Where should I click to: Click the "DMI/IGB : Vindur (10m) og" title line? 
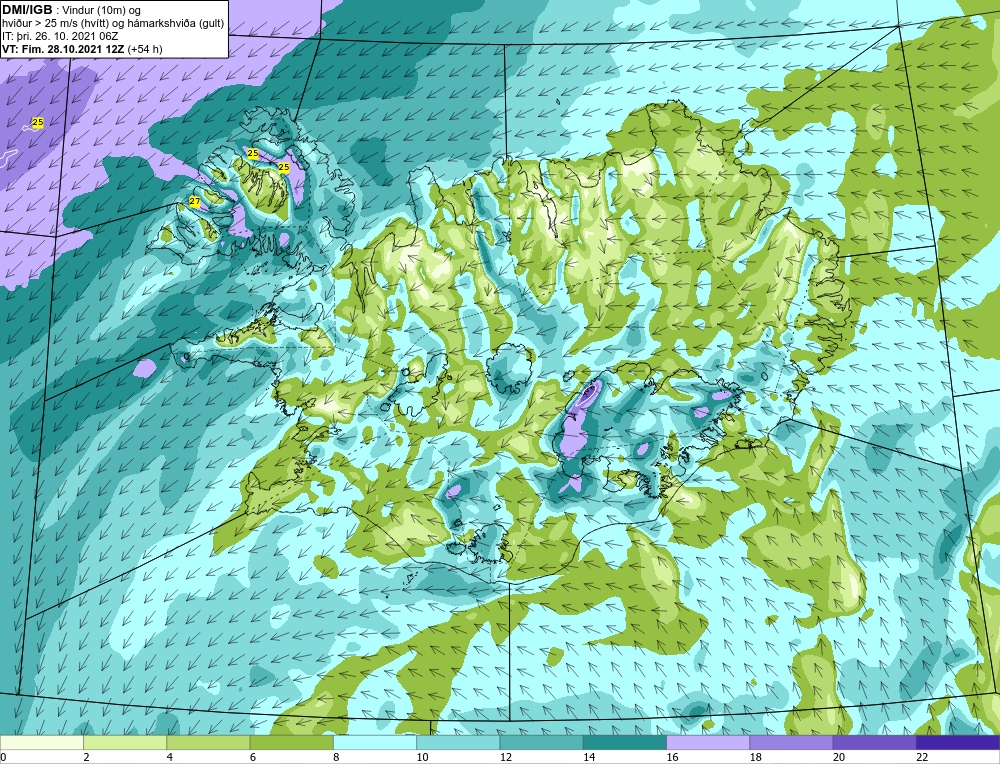[x=72, y=10]
